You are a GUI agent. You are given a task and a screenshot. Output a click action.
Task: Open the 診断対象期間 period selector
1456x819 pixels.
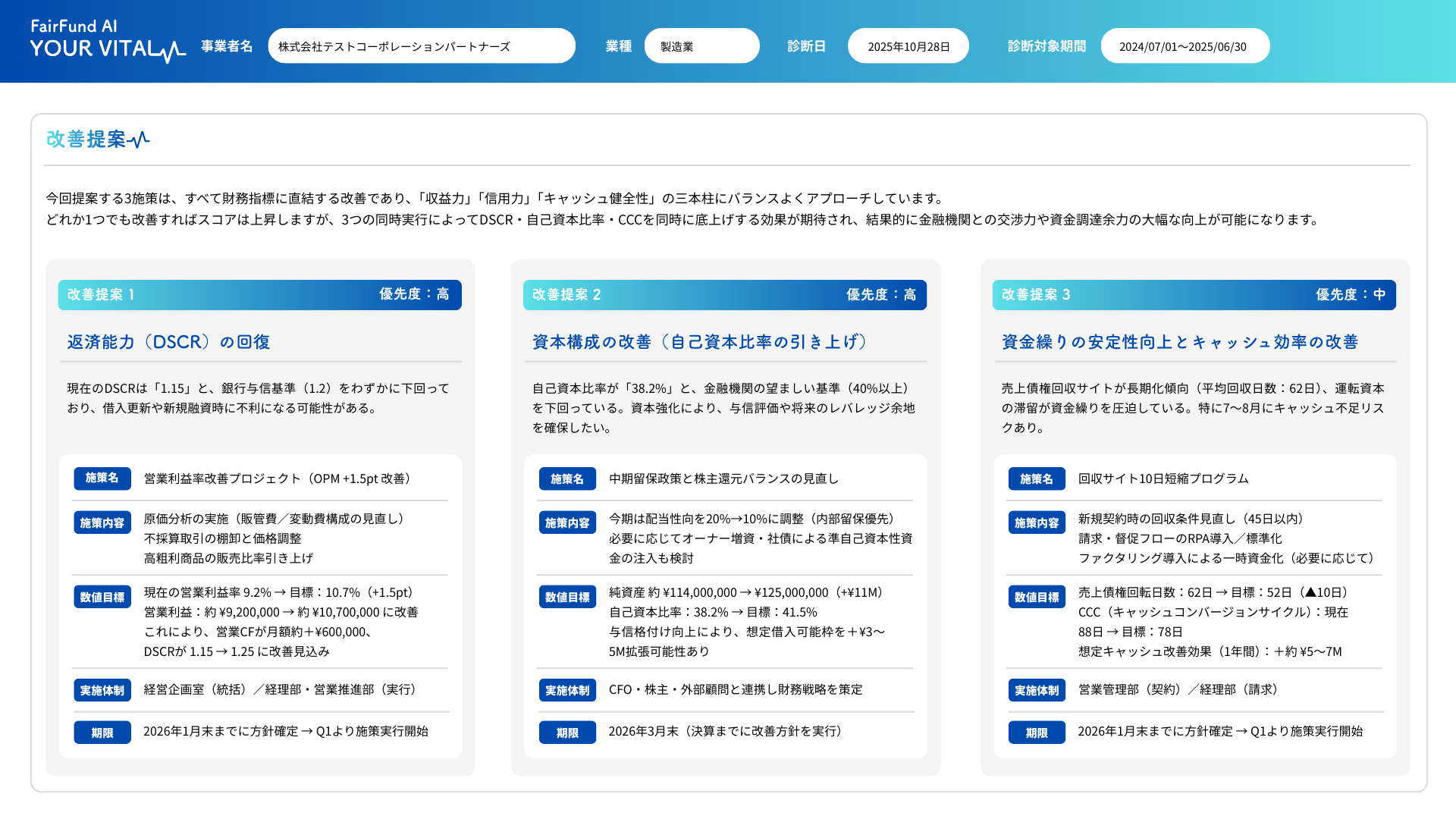click(1185, 45)
